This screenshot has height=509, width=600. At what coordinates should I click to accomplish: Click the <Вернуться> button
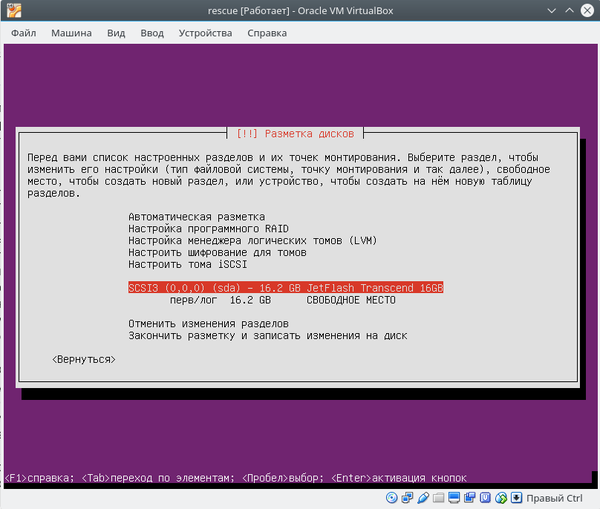84,359
